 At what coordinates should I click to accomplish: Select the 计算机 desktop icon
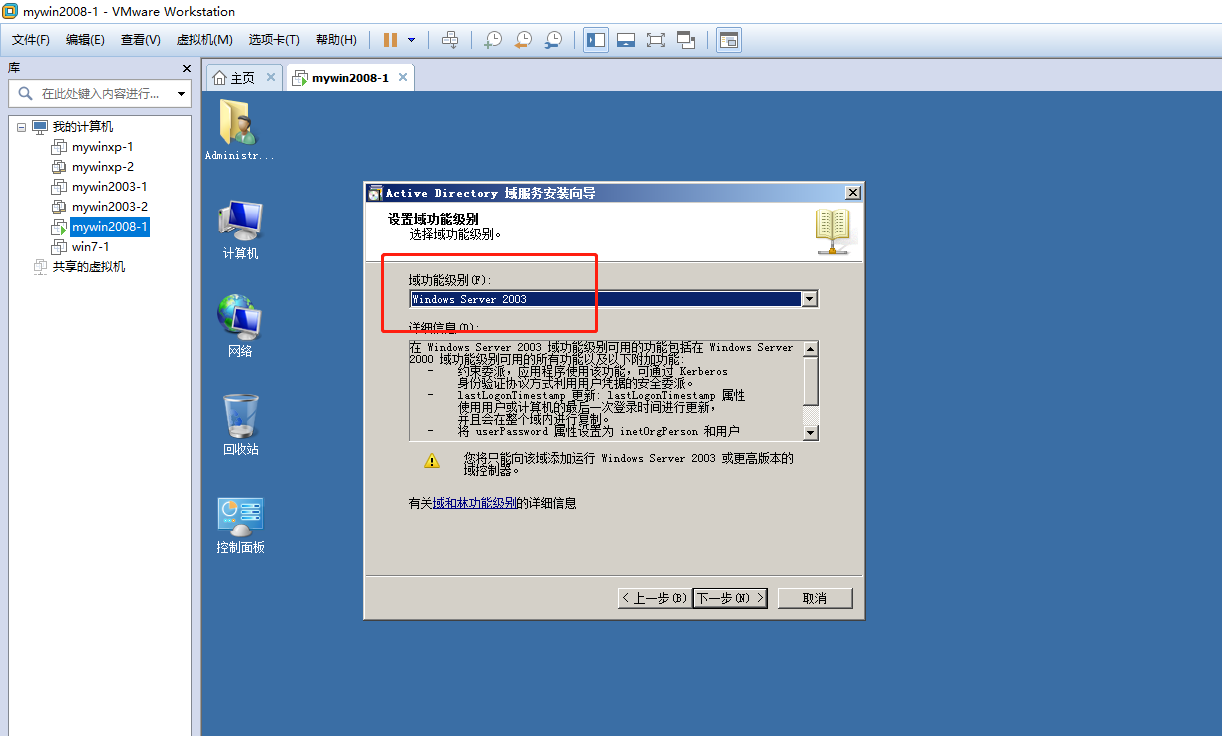[240, 230]
